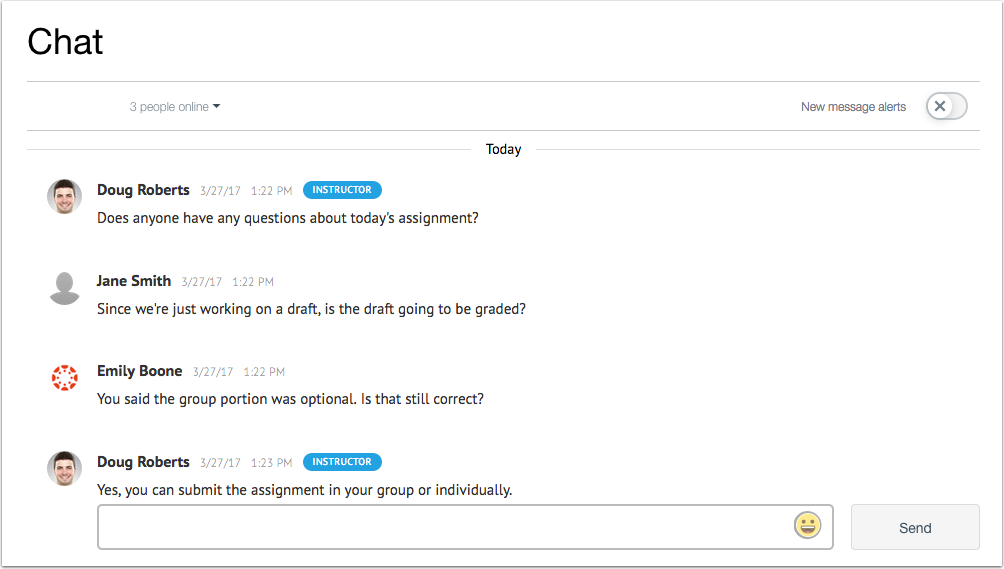Click the New message alerts label
Screen dimensions: 1004x569
pos(853,107)
